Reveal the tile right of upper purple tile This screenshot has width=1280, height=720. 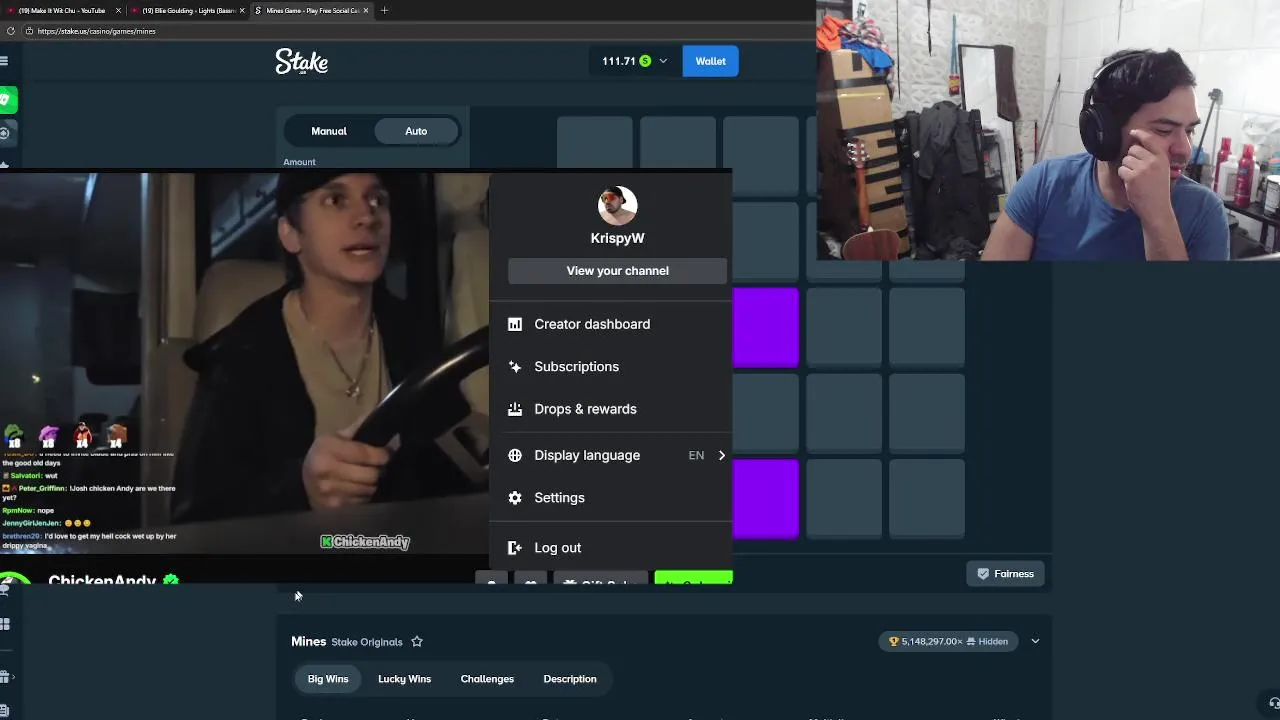844,327
